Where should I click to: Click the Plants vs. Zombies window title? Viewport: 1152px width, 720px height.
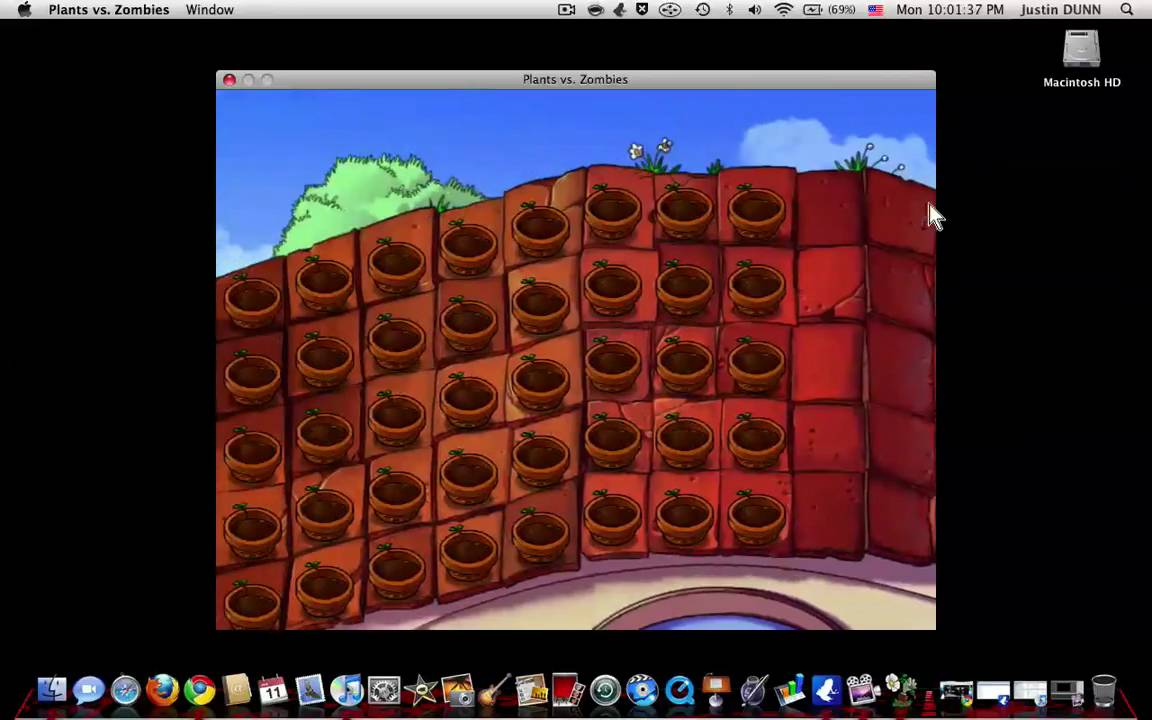coord(575,79)
